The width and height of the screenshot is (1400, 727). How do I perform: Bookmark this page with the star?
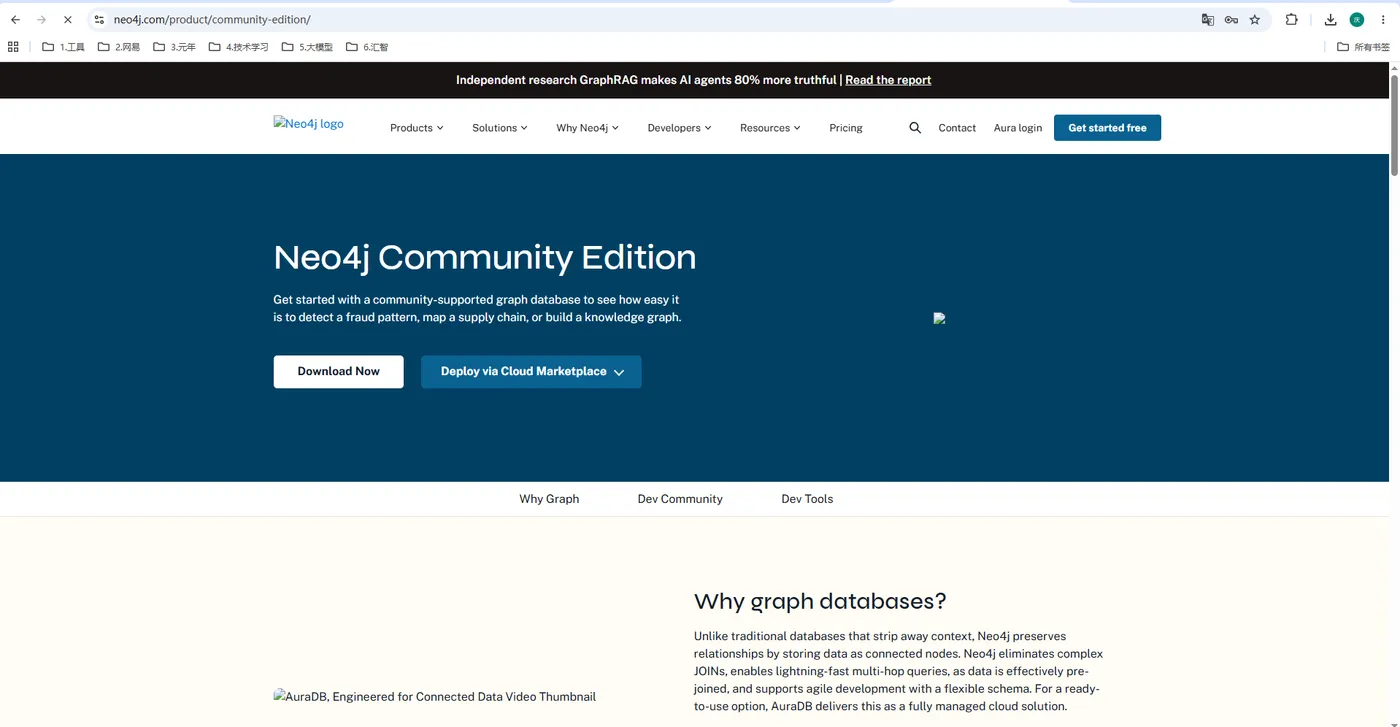[1255, 19]
